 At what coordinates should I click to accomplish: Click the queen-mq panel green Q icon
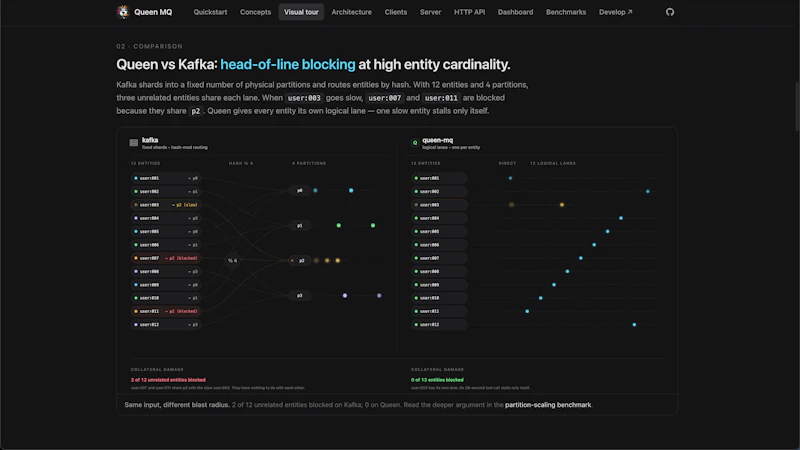click(415, 143)
